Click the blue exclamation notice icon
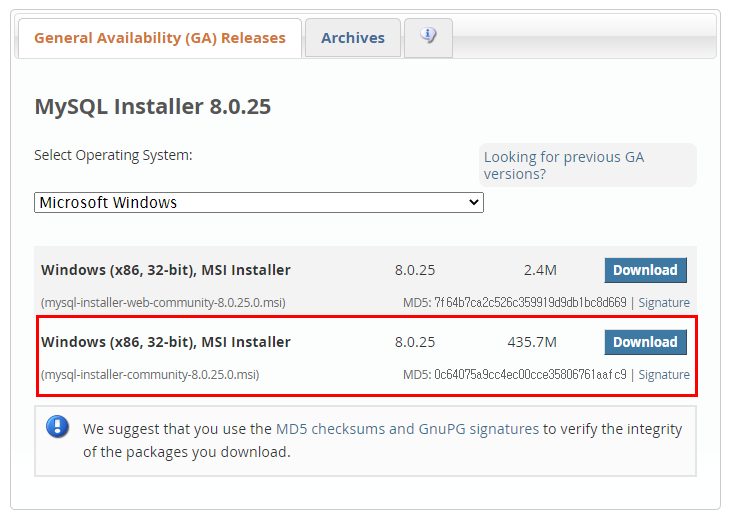This screenshot has height=521, width=735. [x=58, y=426]
